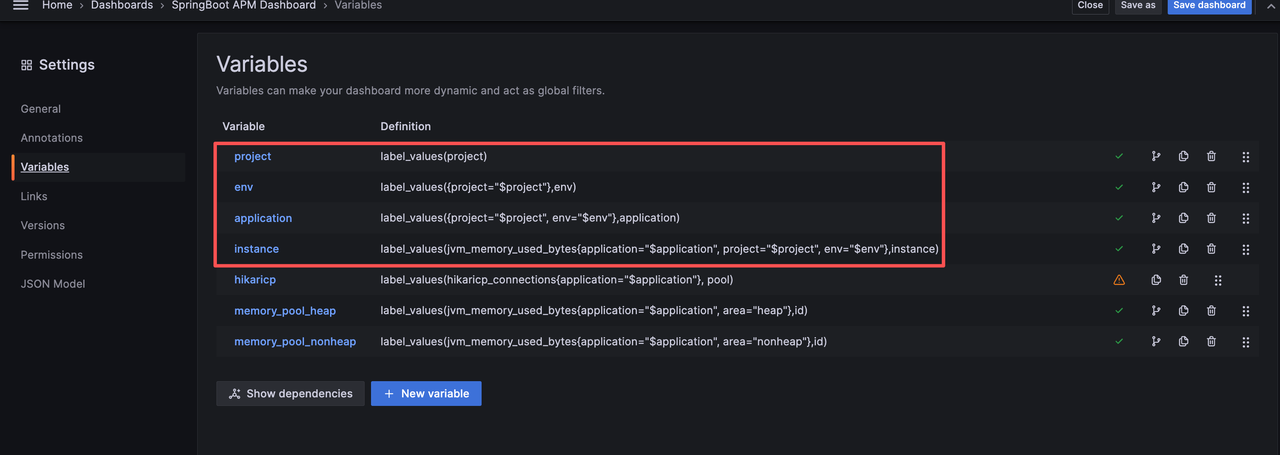Delete the memory_pool_heap variable
The width and height of the screenshot is (1280, 455).
[1211, 311]
